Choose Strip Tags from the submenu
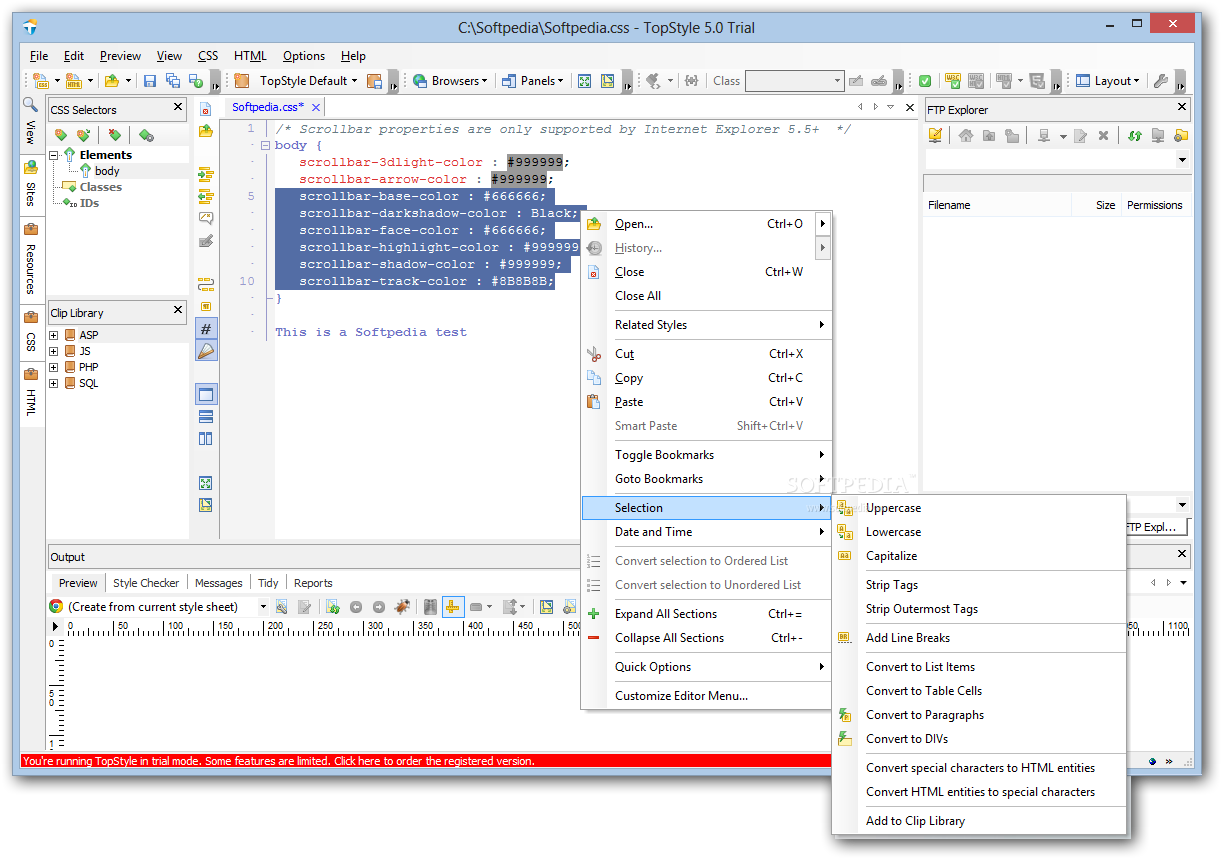Viewport: 1222px width, 859px height. tap(892, 585)
